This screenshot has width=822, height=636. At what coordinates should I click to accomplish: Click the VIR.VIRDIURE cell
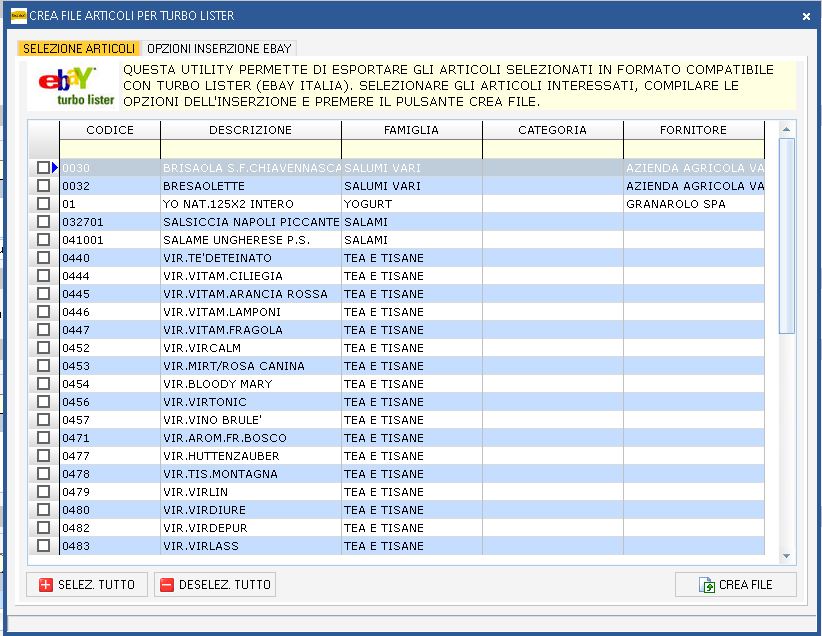pyautogui.click(x=251, y=510)
